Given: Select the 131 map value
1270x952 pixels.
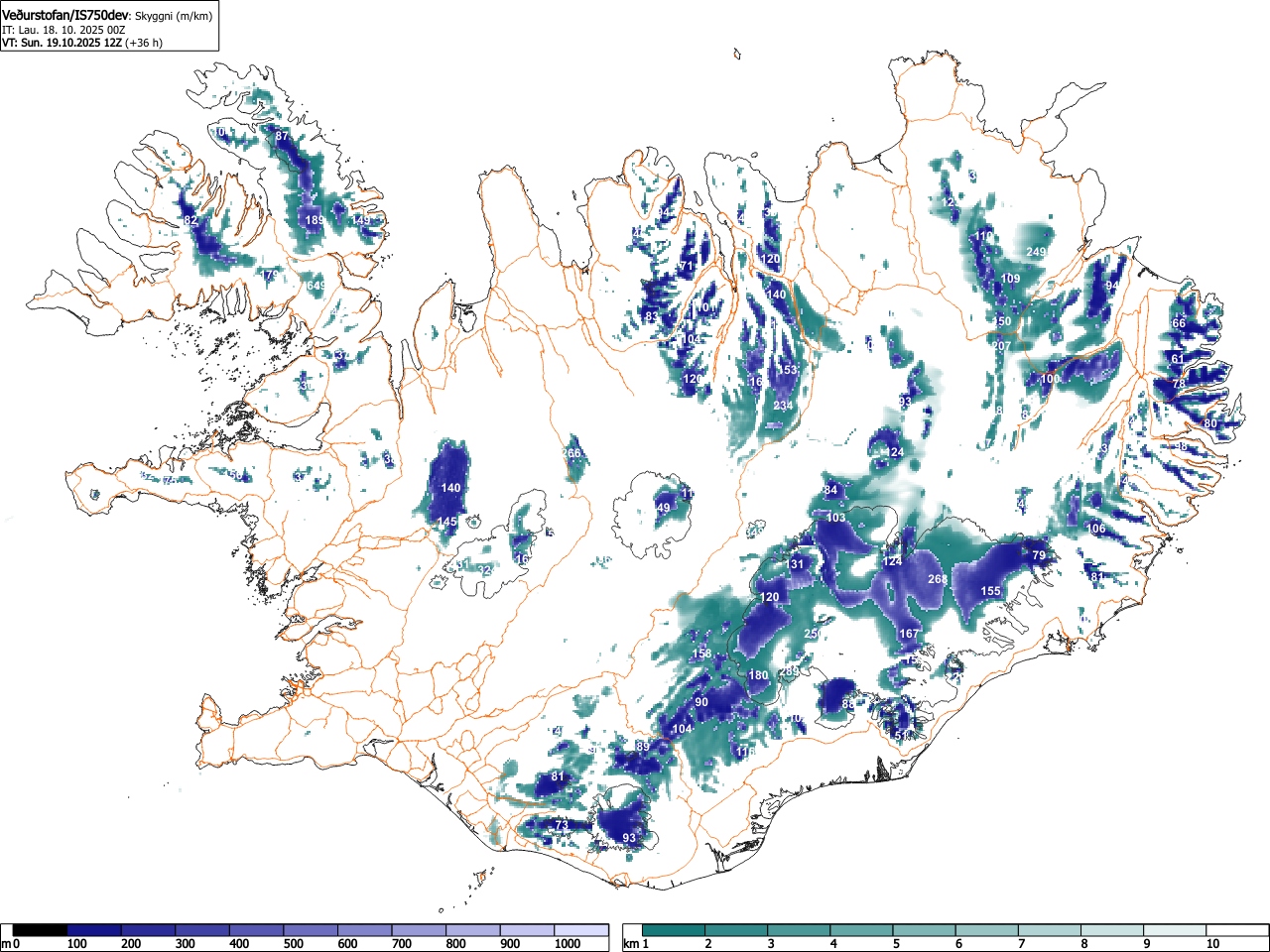Looking at the screenshot, I should [795, 564].
